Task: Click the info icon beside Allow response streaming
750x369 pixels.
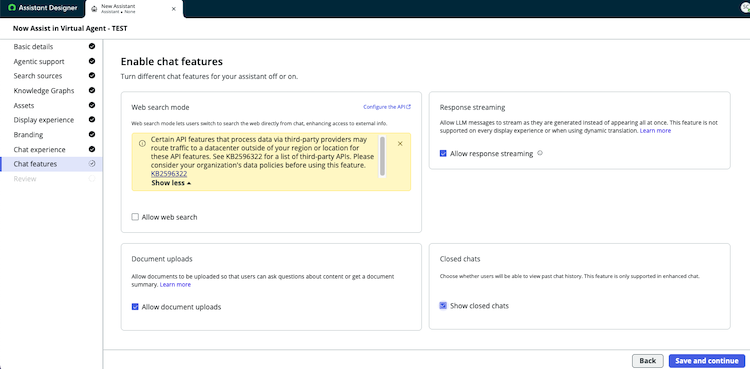Action: tap(540, 154)
